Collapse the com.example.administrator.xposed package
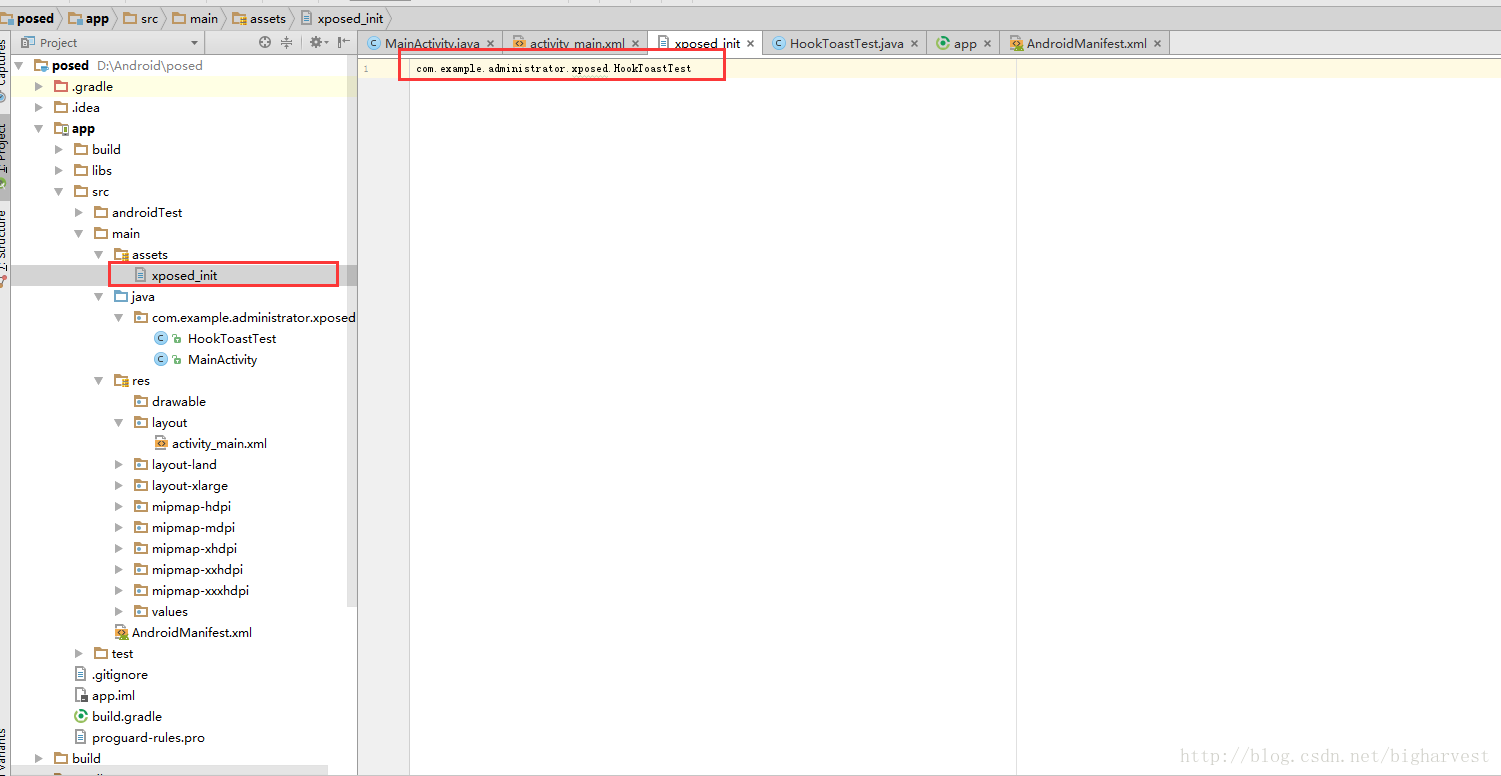The height and width of the screenshot is (776, 1501). pos(119,317)
